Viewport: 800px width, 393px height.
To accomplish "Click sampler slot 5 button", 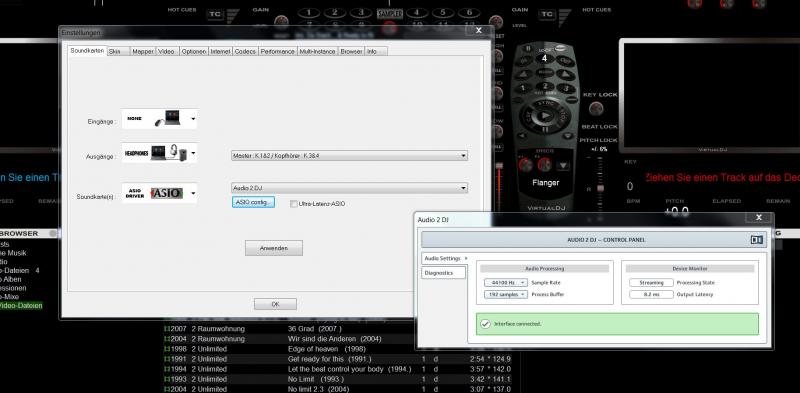I will pos(443,13).
